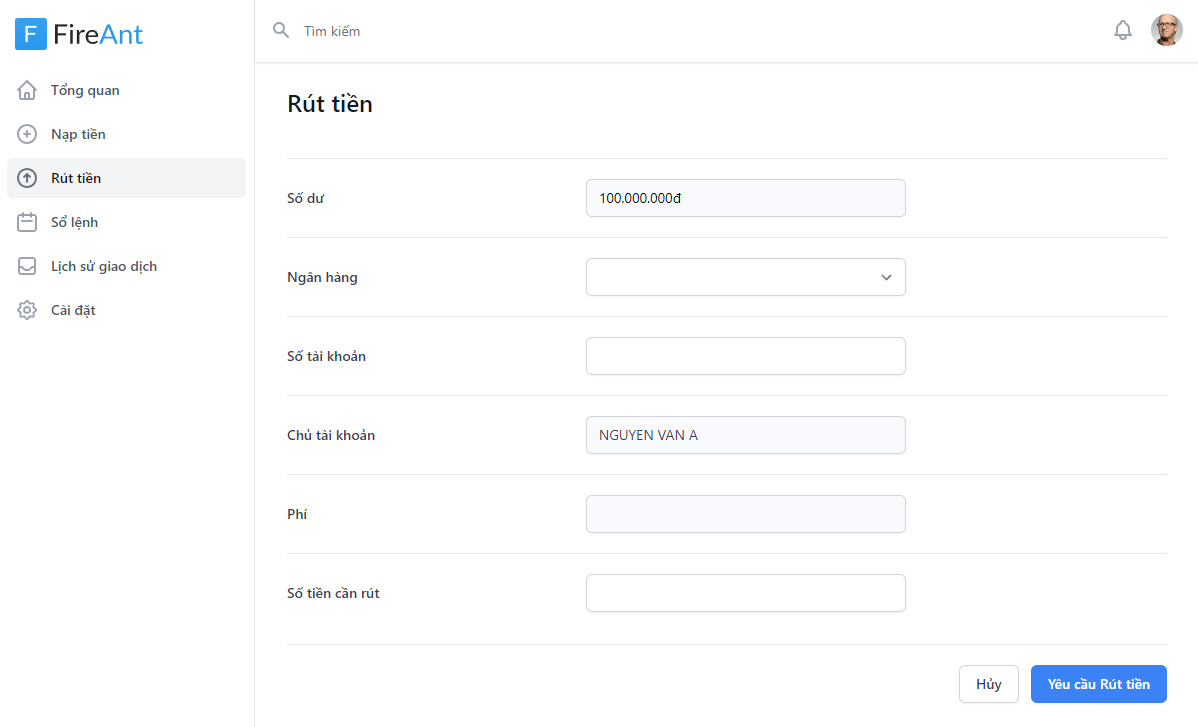Select the Chủ tài khoản name field

pyautogui.click(x=745, y=435)
